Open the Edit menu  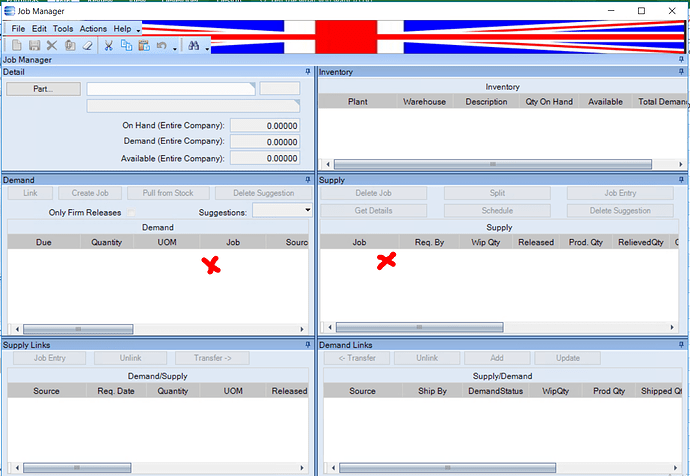coord(39,29)
